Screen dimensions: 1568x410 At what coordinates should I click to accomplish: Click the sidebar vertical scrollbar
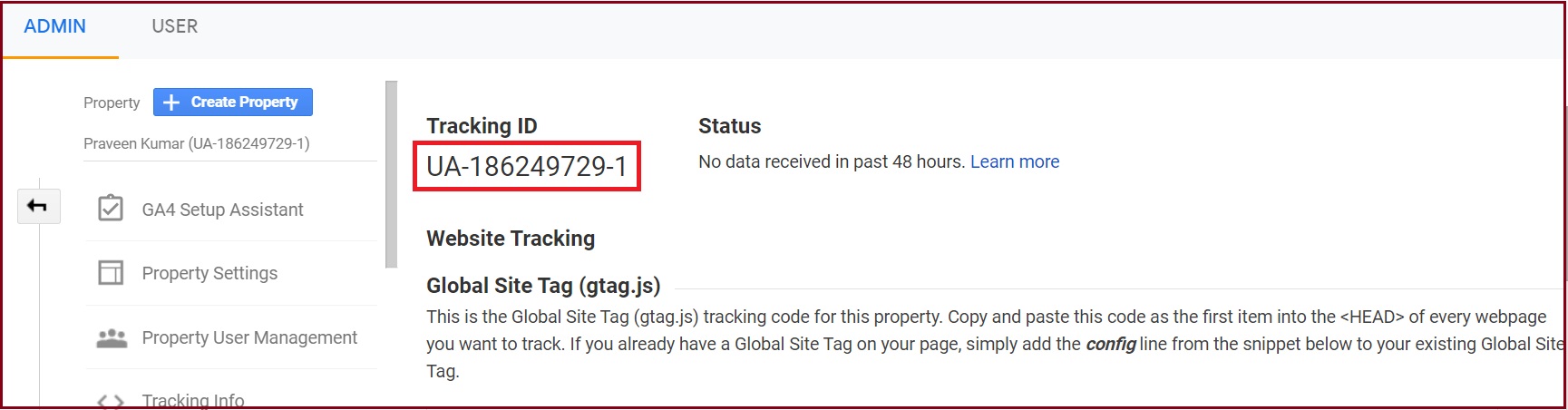coord(391,174)
